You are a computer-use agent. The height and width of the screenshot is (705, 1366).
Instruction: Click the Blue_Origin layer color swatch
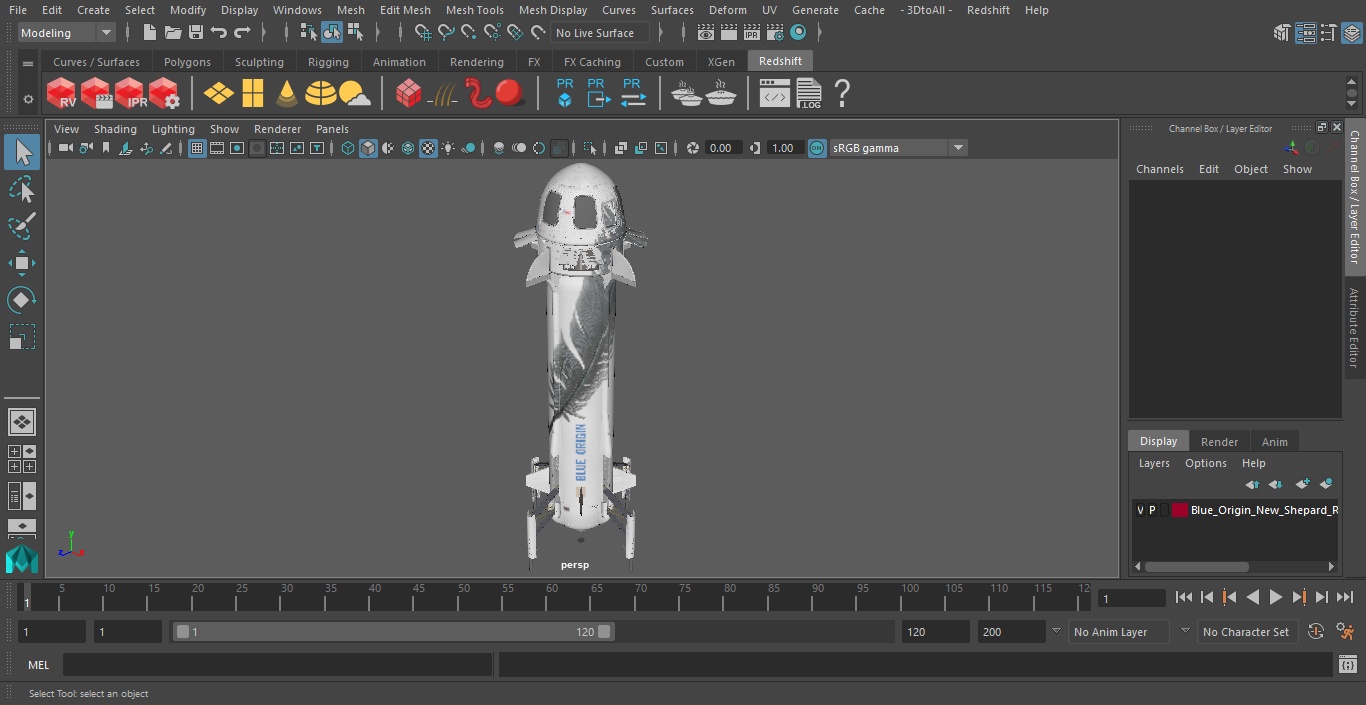pyautogui.click(x=1180, y=510)
